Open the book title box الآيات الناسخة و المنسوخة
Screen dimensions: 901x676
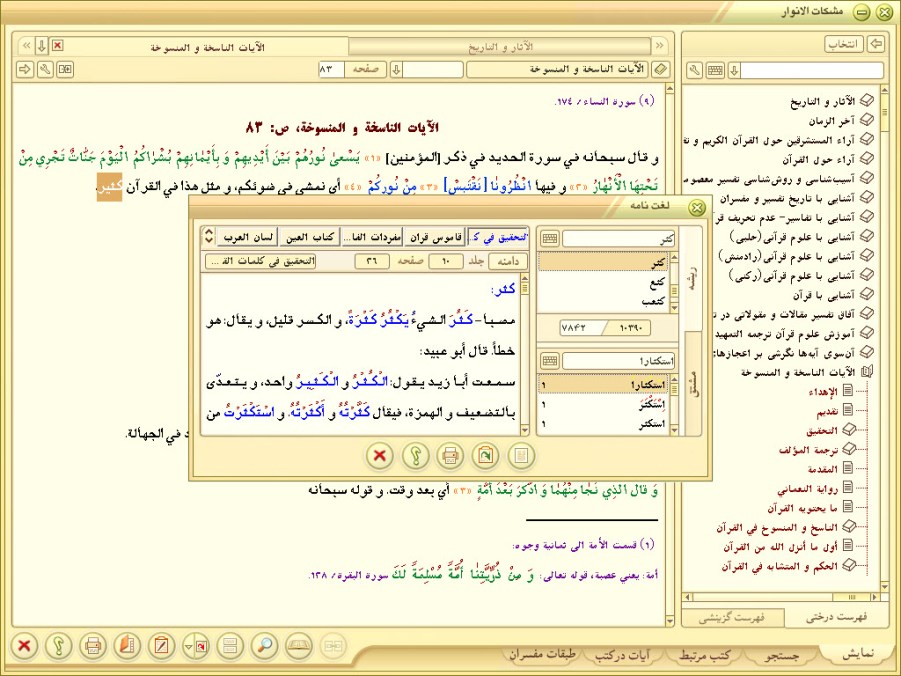[557, 70]
